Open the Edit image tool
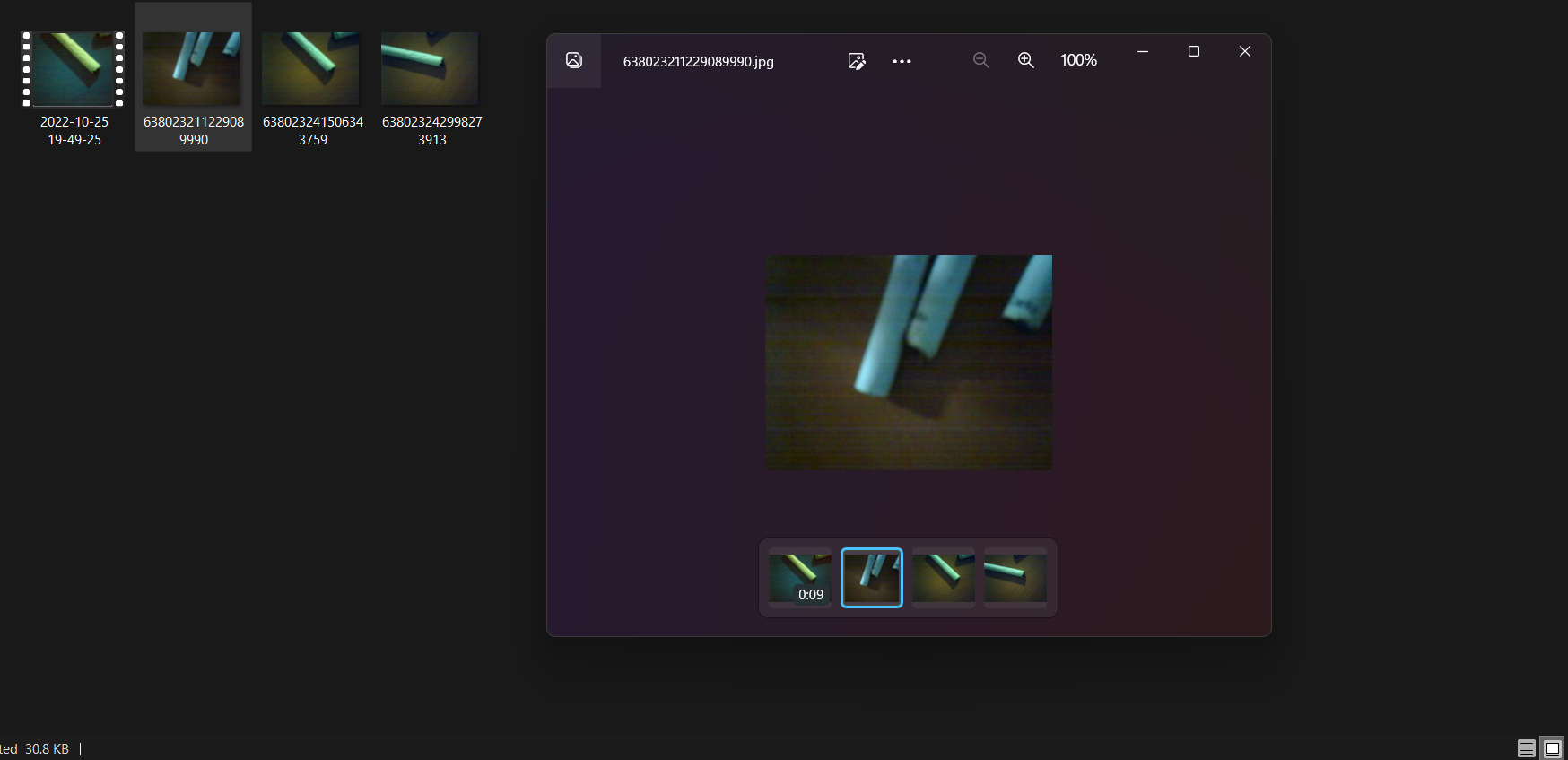1568x760 pixels. coord(857,60)
